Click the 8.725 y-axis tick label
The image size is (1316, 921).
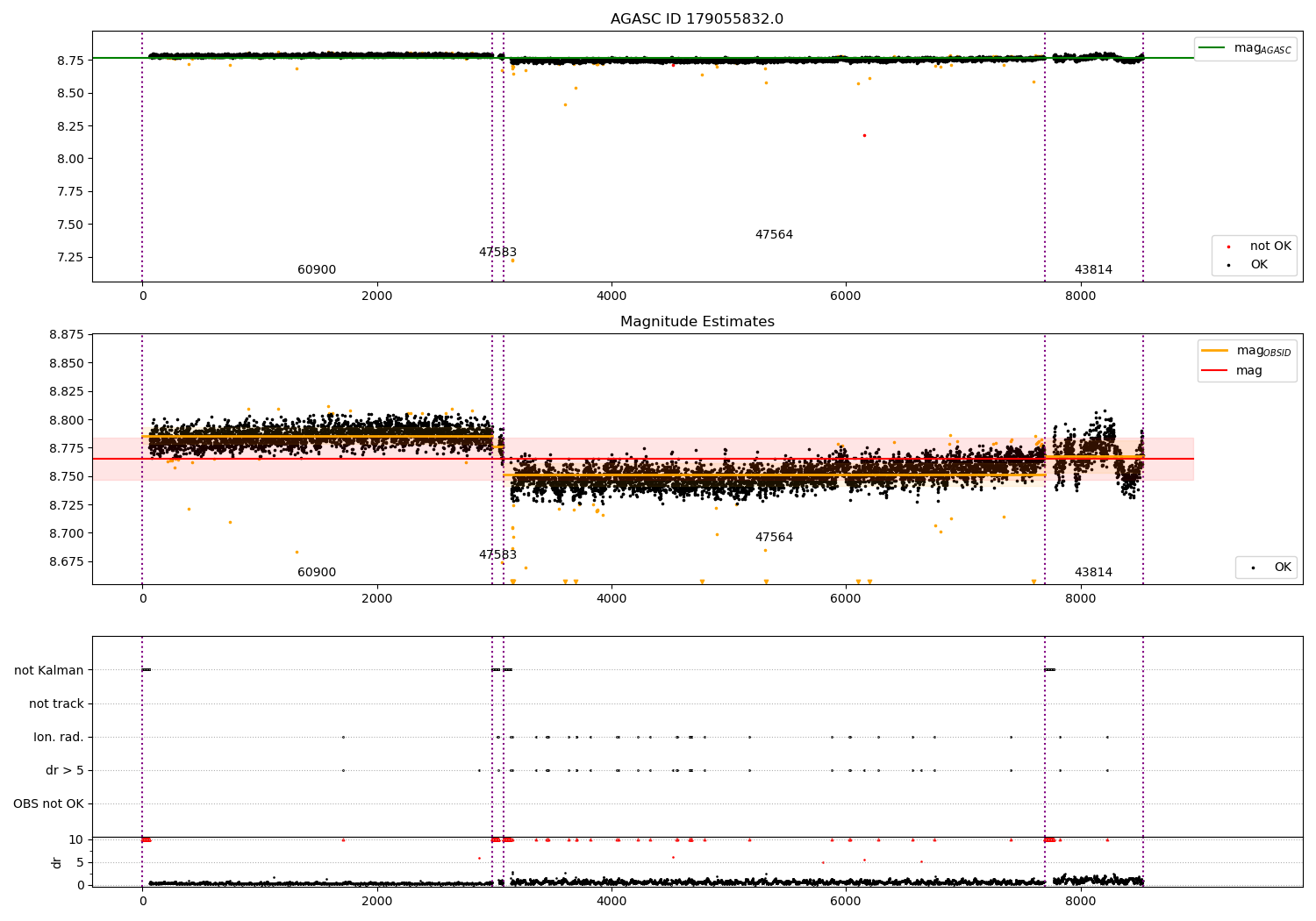67,505
